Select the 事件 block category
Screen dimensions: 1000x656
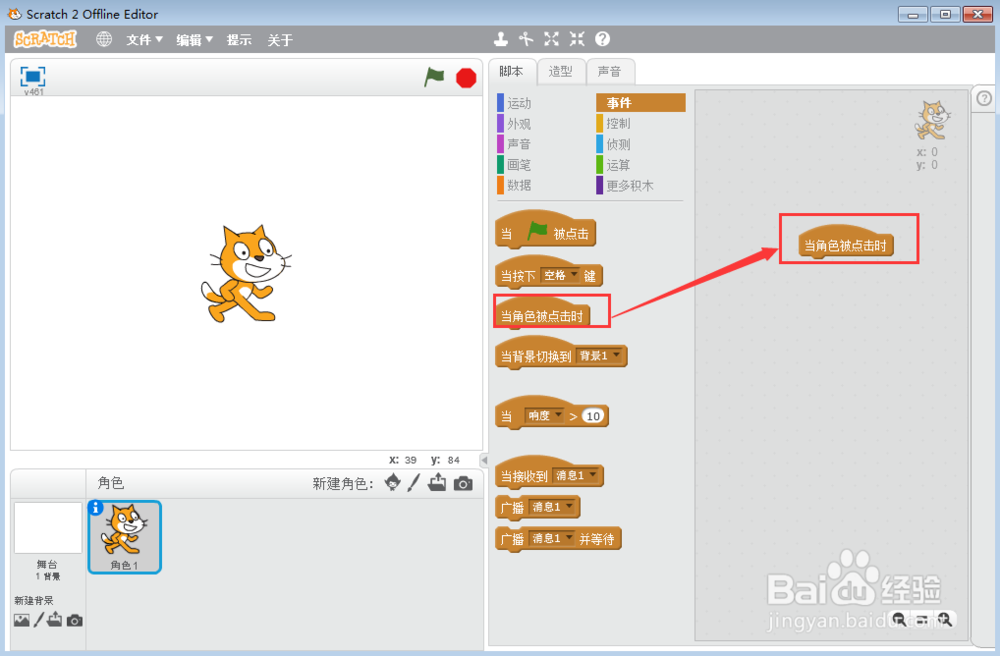[641, 103]
